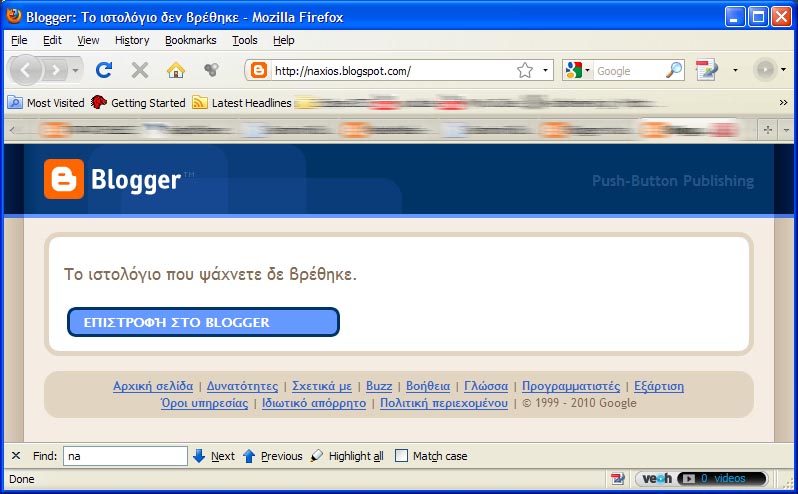Open dropdown beside grey round button

point(783,70)
